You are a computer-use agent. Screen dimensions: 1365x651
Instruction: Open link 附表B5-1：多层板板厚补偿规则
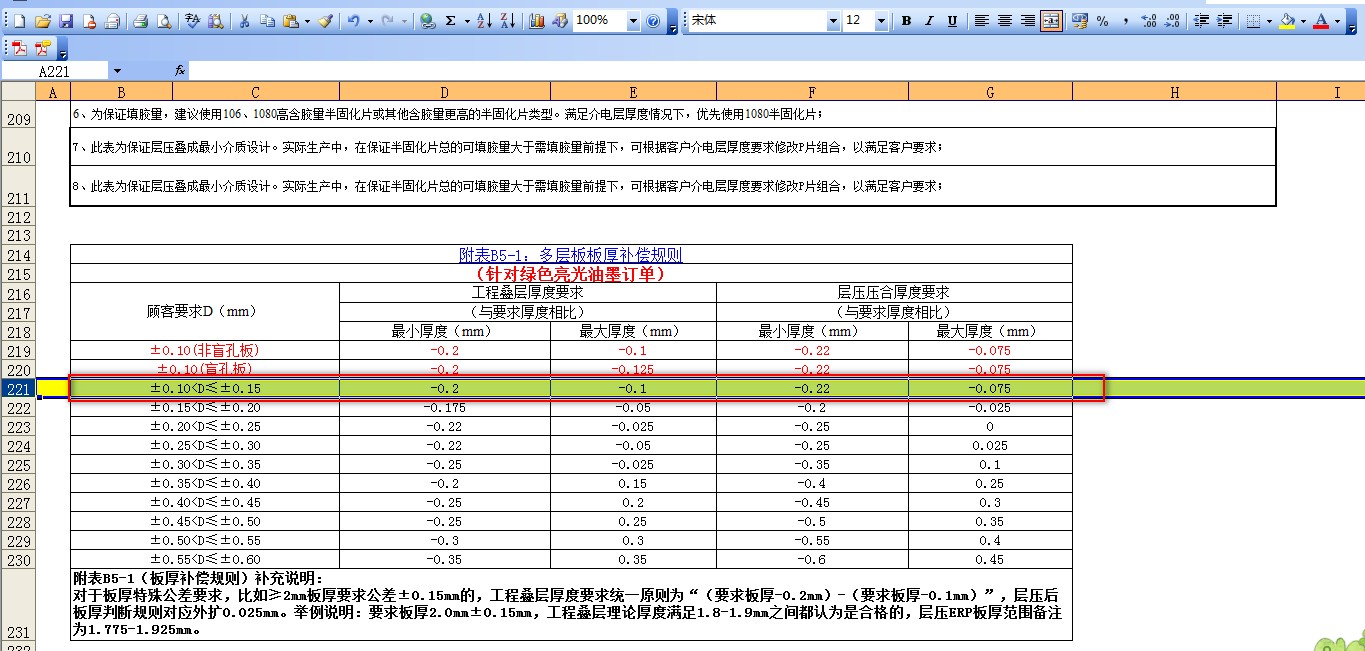point(570,255)
